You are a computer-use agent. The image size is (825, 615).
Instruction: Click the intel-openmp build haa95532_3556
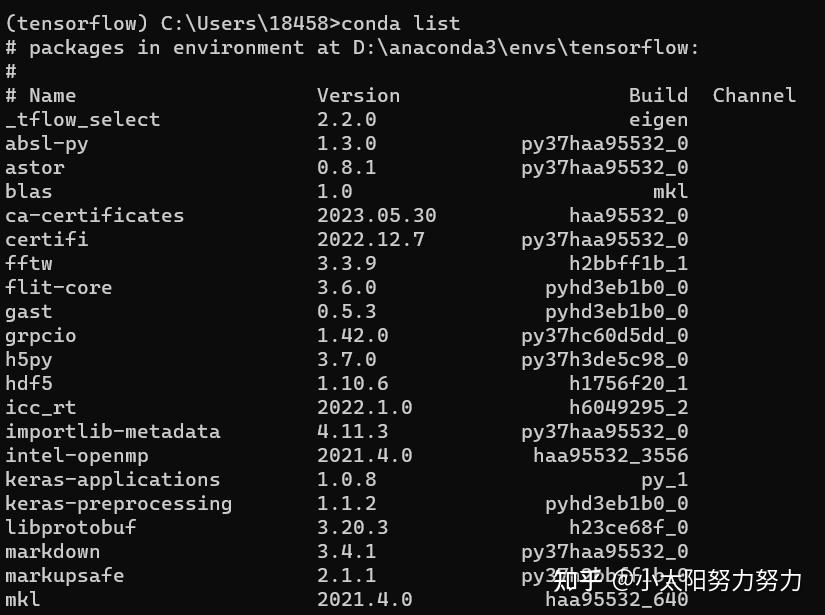click(610, 456)
